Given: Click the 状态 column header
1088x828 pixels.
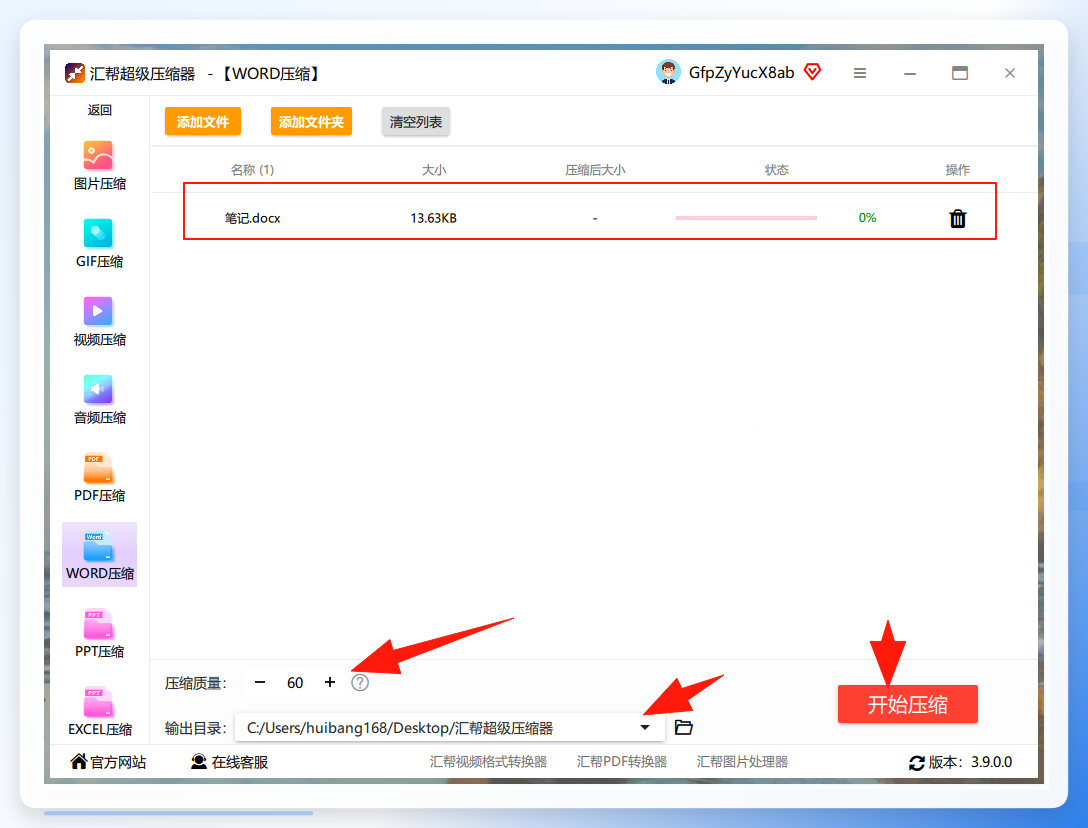Looking at the screenshot, I should (x=776, y=170).
